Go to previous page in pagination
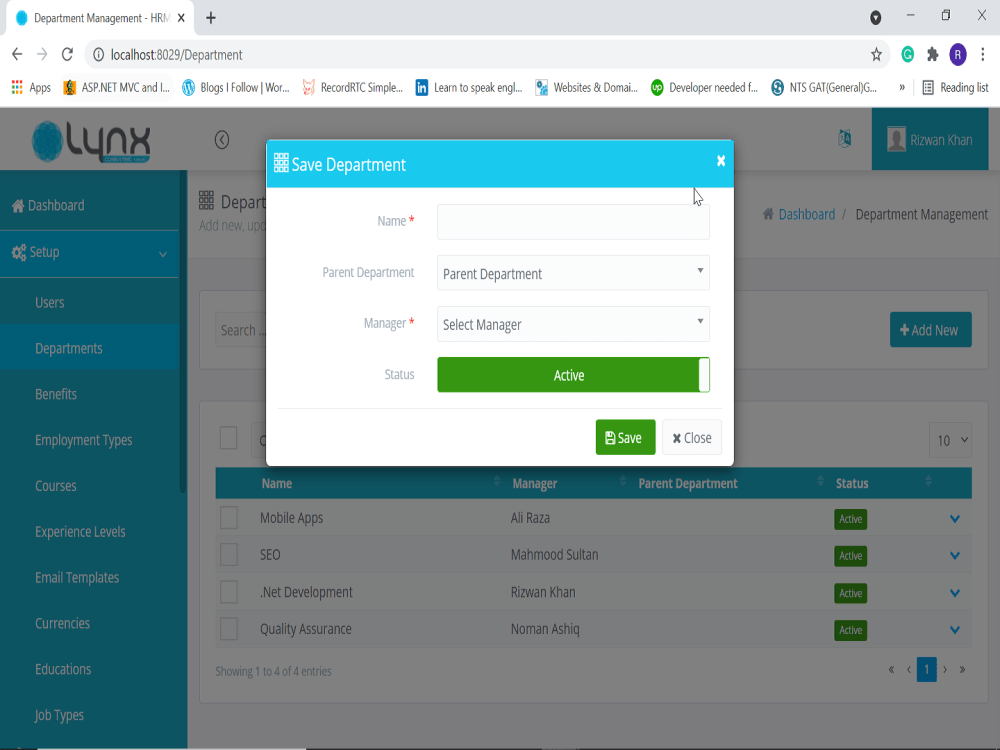Viewport: 1000px width, 750px height. coord(909,670)
